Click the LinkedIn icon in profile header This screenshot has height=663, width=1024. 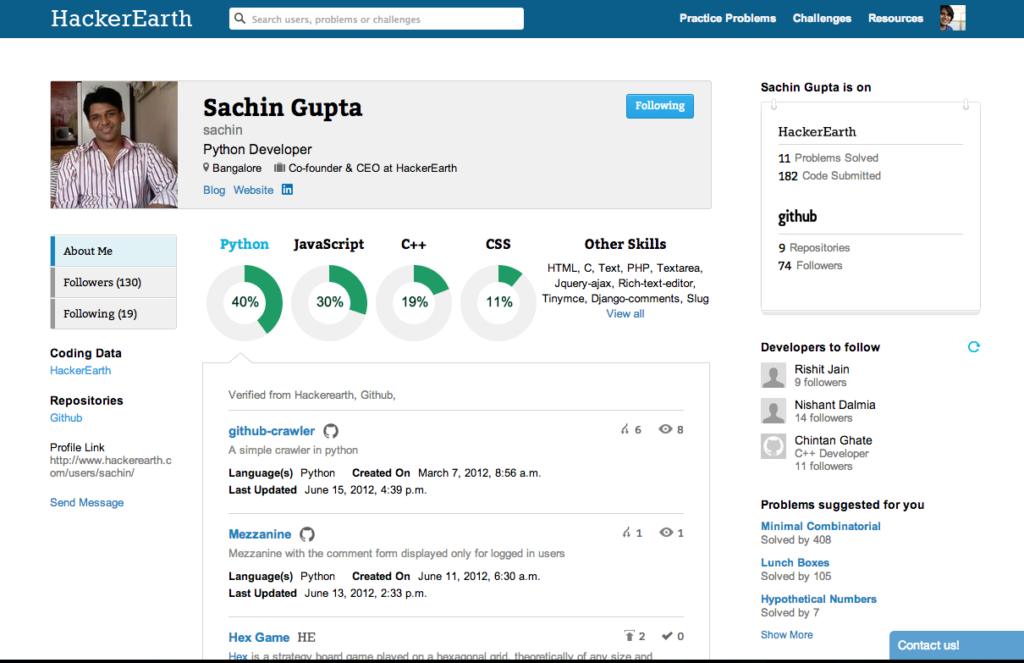coord(287,190)
